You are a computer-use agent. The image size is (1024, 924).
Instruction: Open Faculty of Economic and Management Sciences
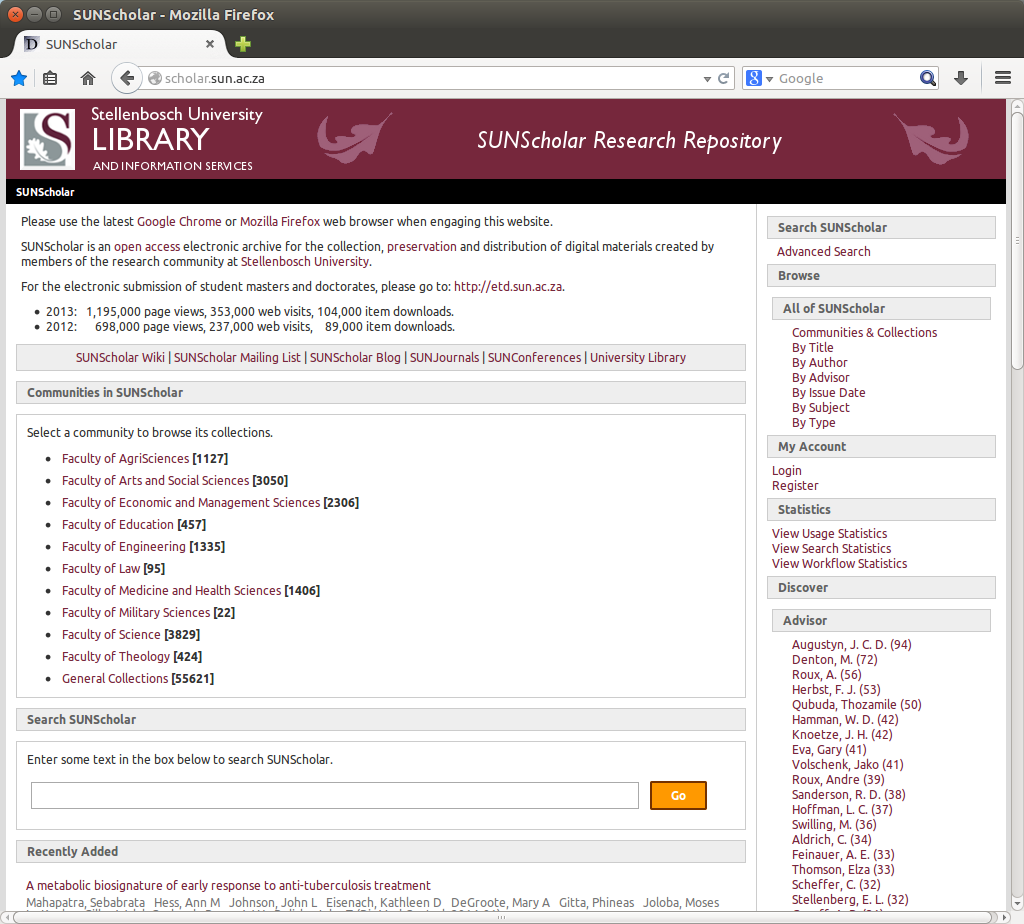tap(191, 502)
